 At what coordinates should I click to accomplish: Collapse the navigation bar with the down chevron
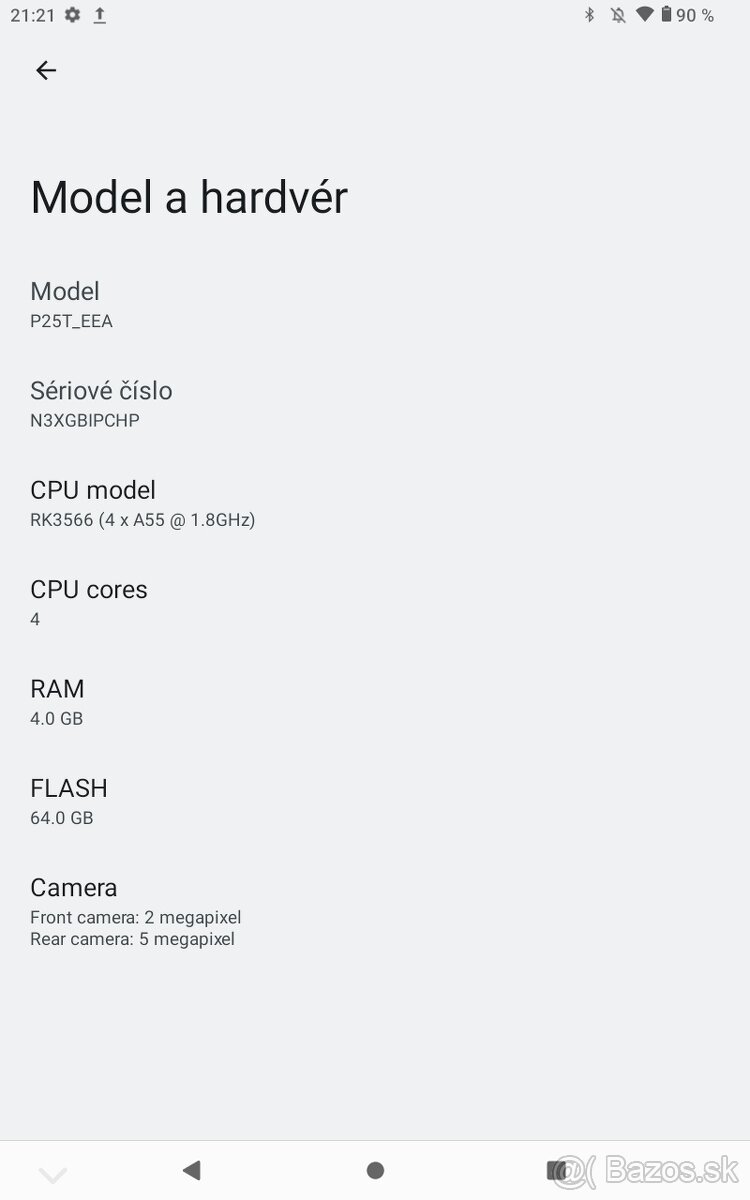click(x=53, y=1172)
